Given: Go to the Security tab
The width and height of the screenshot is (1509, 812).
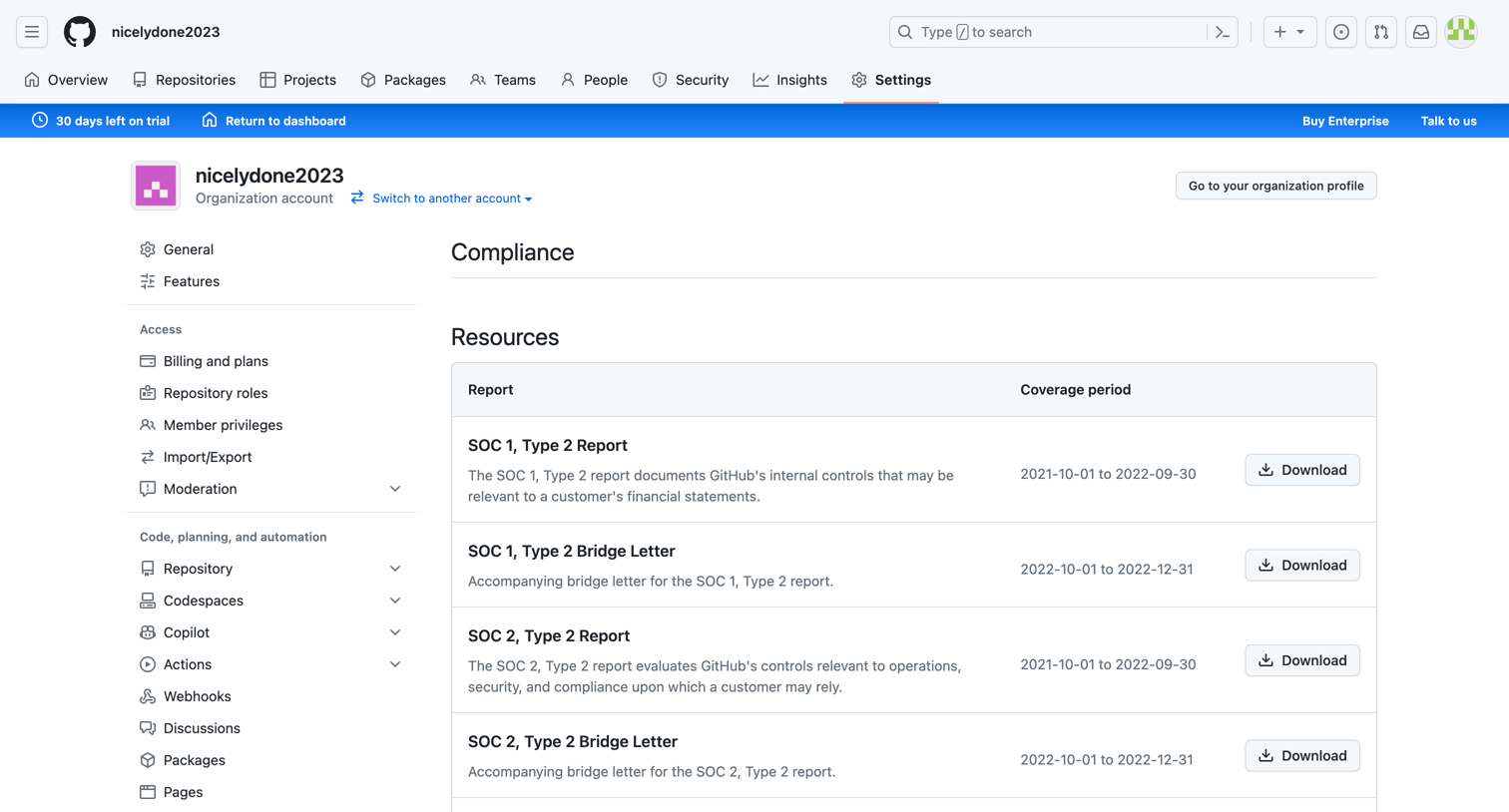Looking at the screenshot, I should (x=690, y=80).
